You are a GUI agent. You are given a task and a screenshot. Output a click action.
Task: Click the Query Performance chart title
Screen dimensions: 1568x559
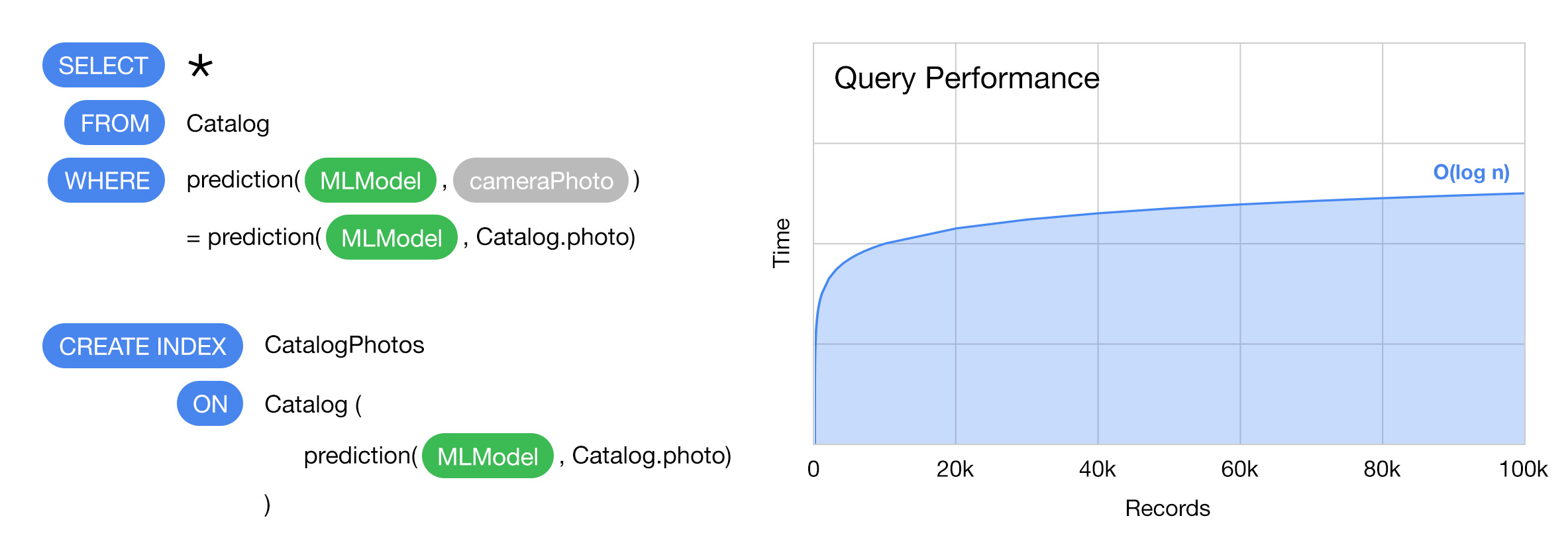[x=967, y=78]
